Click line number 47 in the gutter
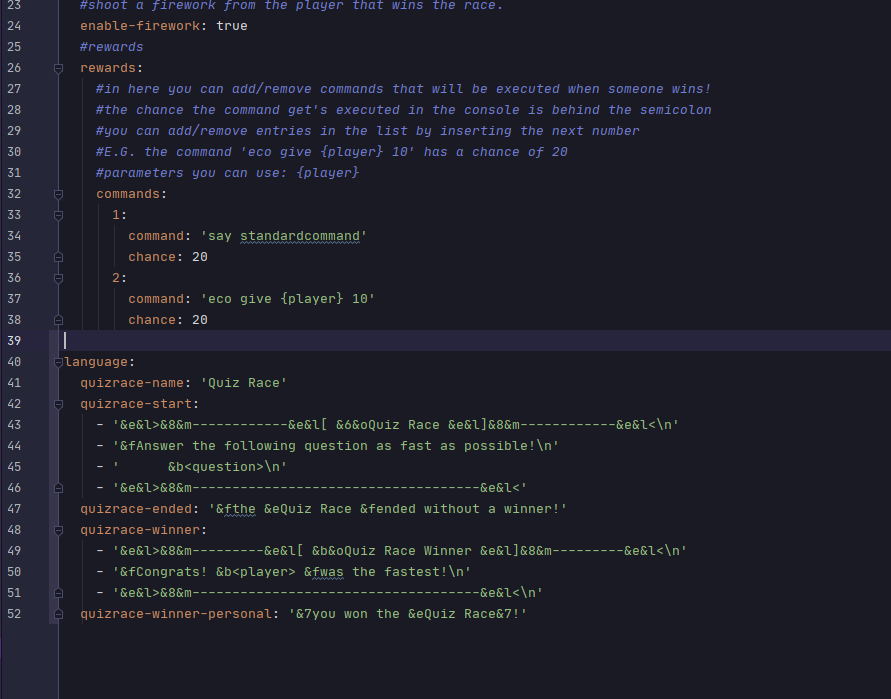The image size is (891, 699). tap(13, 509)
